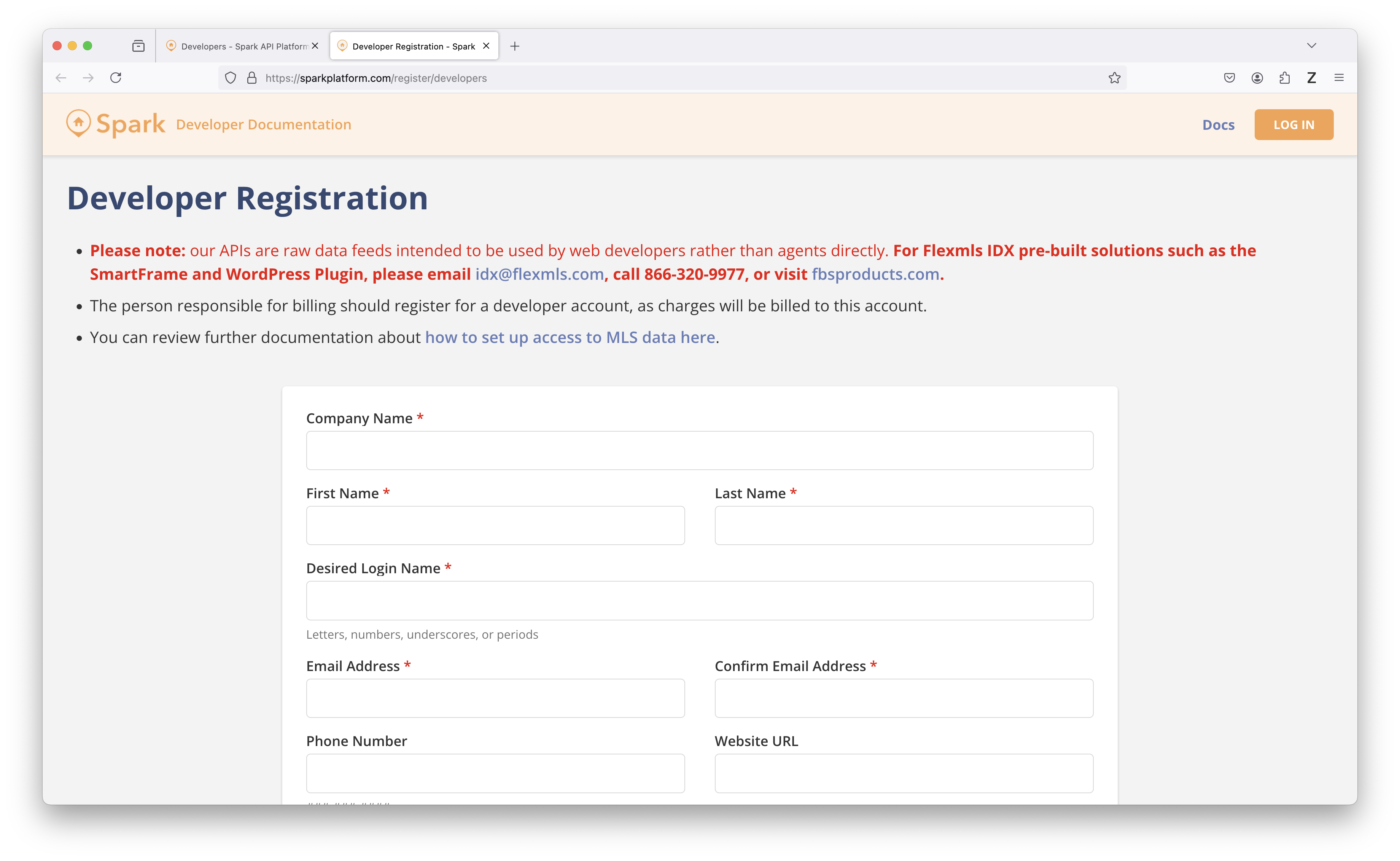The image size is (1400, 861).
Task: Click the Z extension icon in toolbar
Action: pos(1312,78)
